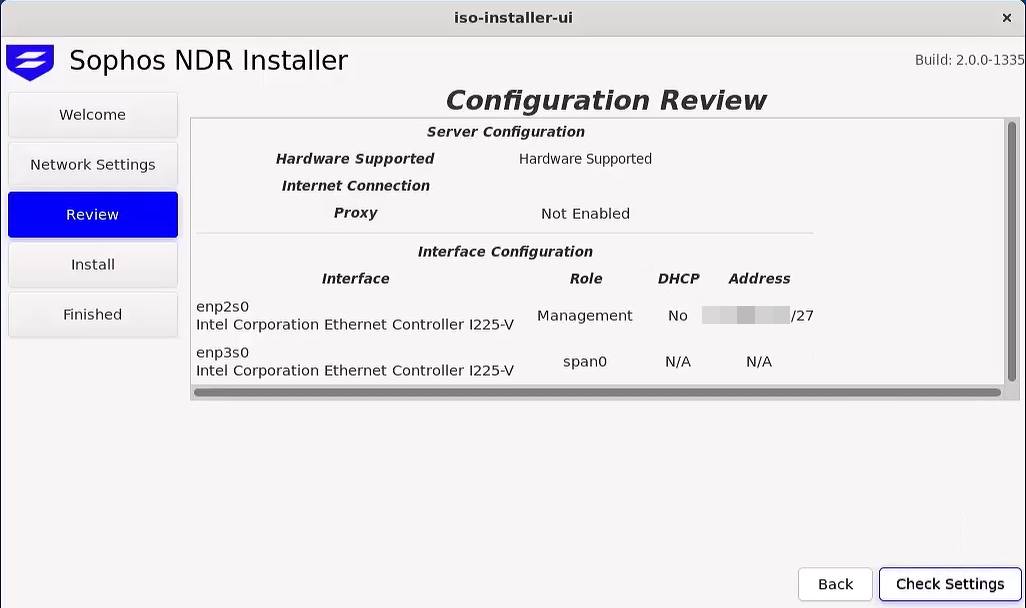1026x608 pixels.
Task: Click the Build 2.0.0-1335 label
Action: point(970,60)
